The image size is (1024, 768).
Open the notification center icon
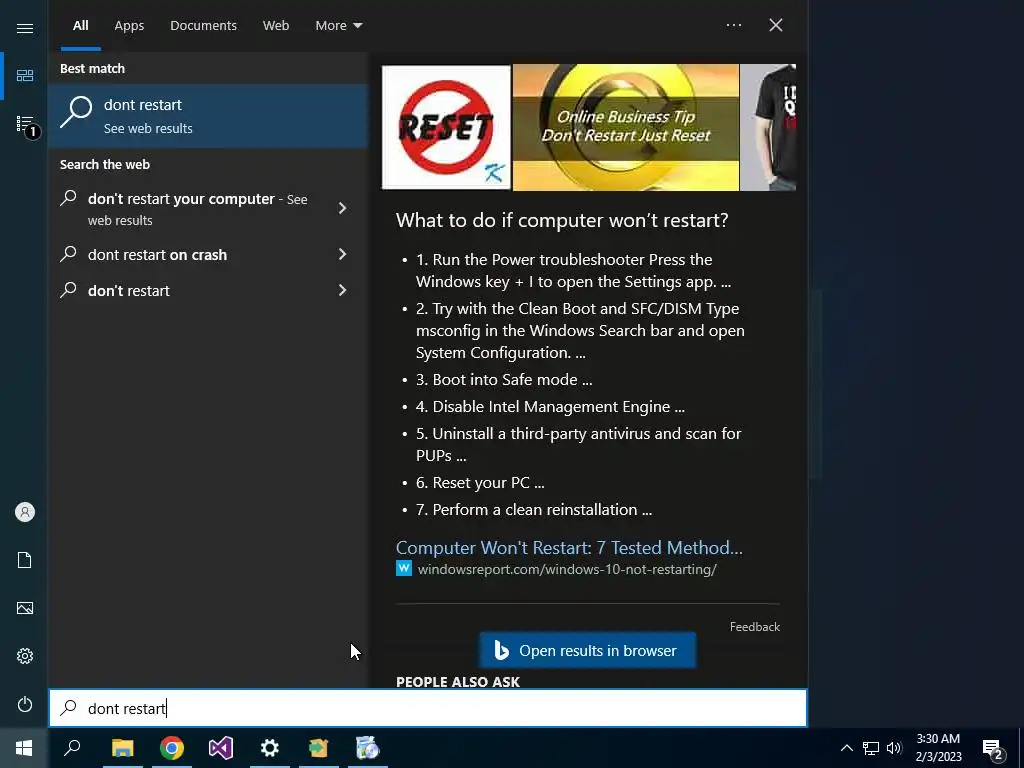coord(993,748)
